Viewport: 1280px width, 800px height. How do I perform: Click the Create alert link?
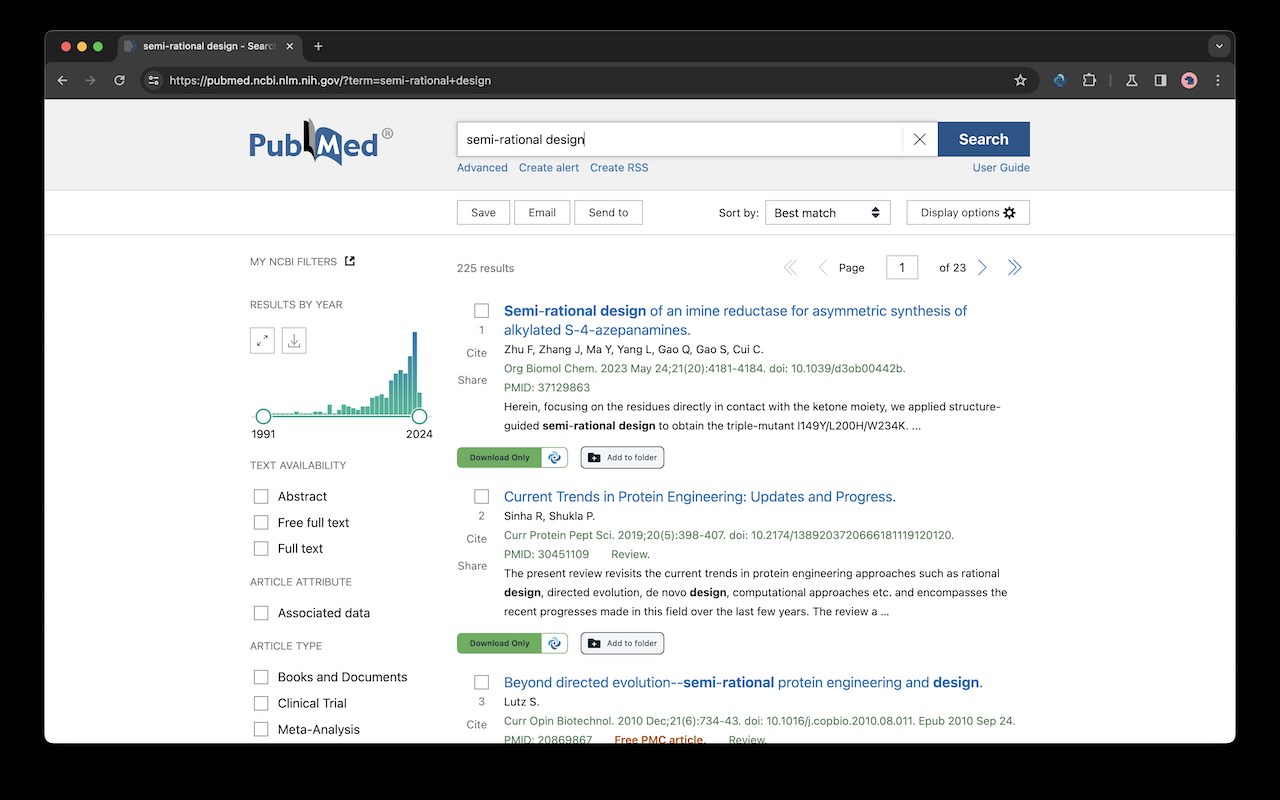tap(549, 168)
